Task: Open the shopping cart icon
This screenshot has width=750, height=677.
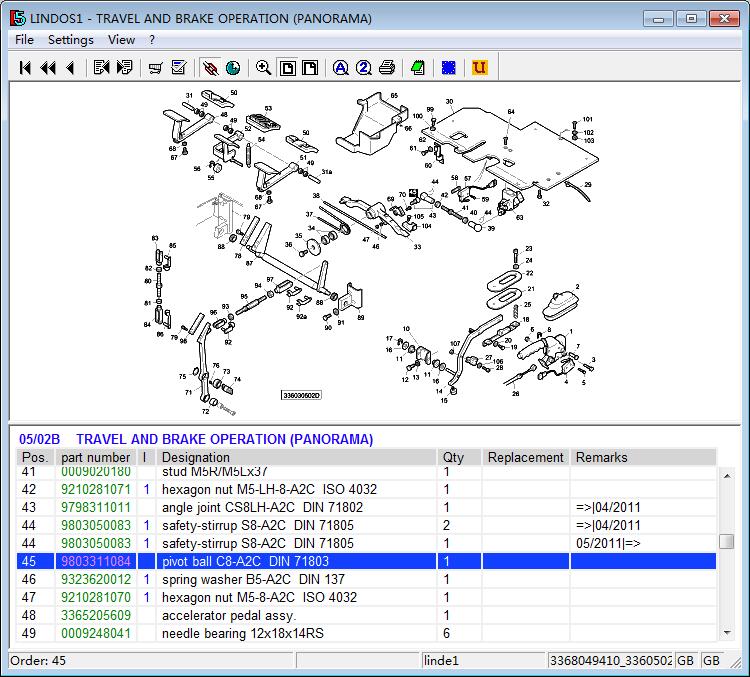Action: 155,68
